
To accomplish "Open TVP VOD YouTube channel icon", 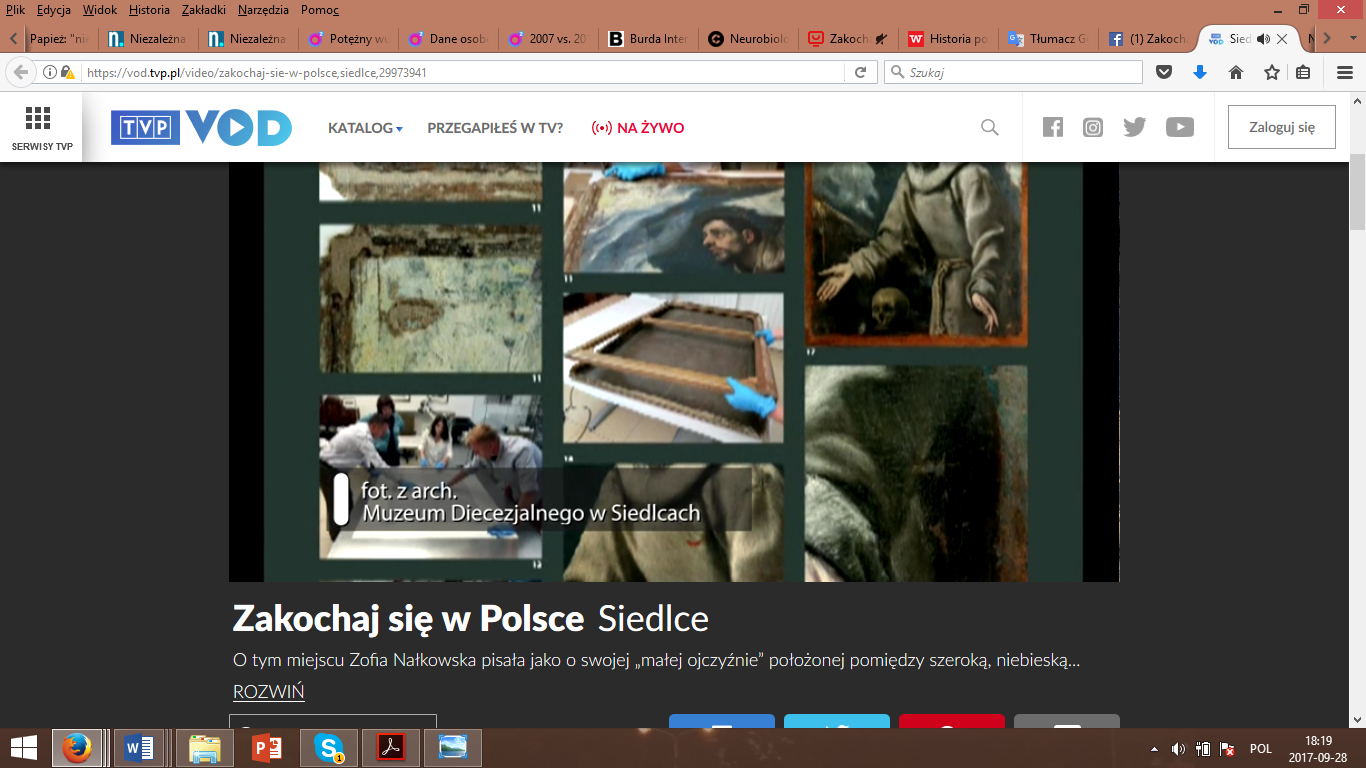I will pyautogui.click(x=1180, y=127).
